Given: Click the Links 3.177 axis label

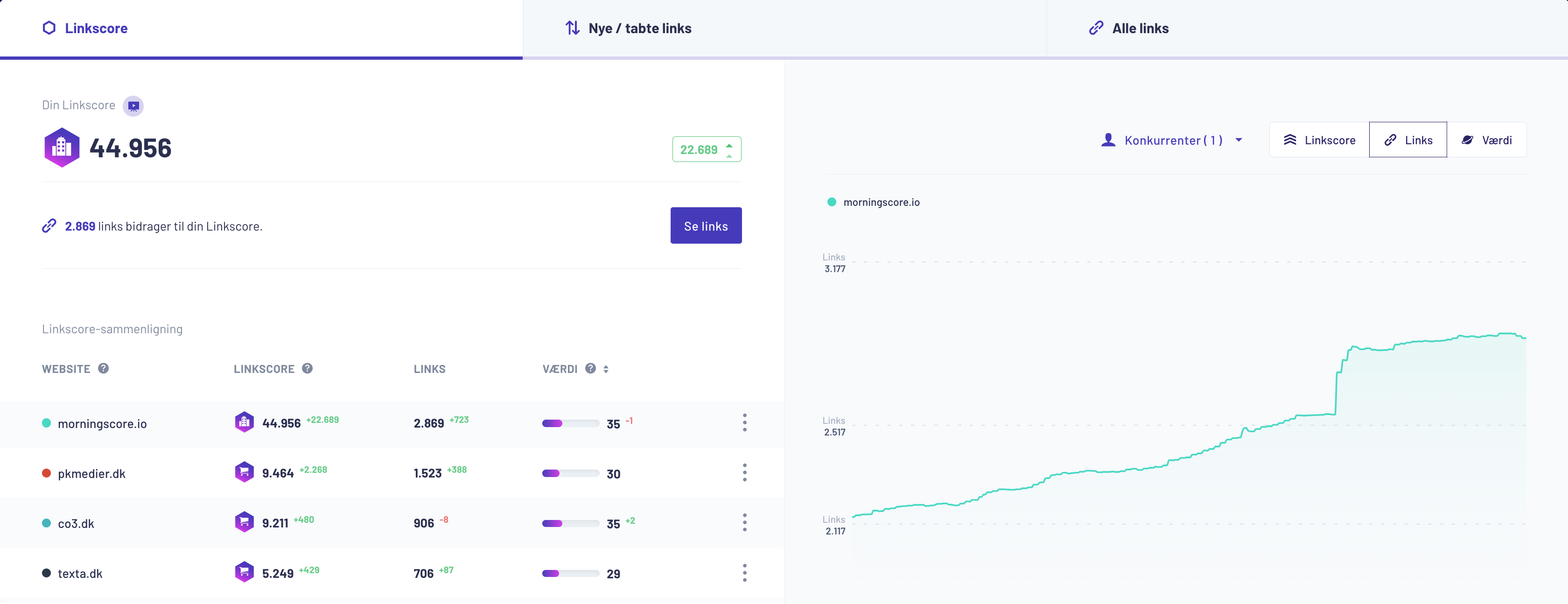Looking at the screenshot, I should [x=834, y=263].
